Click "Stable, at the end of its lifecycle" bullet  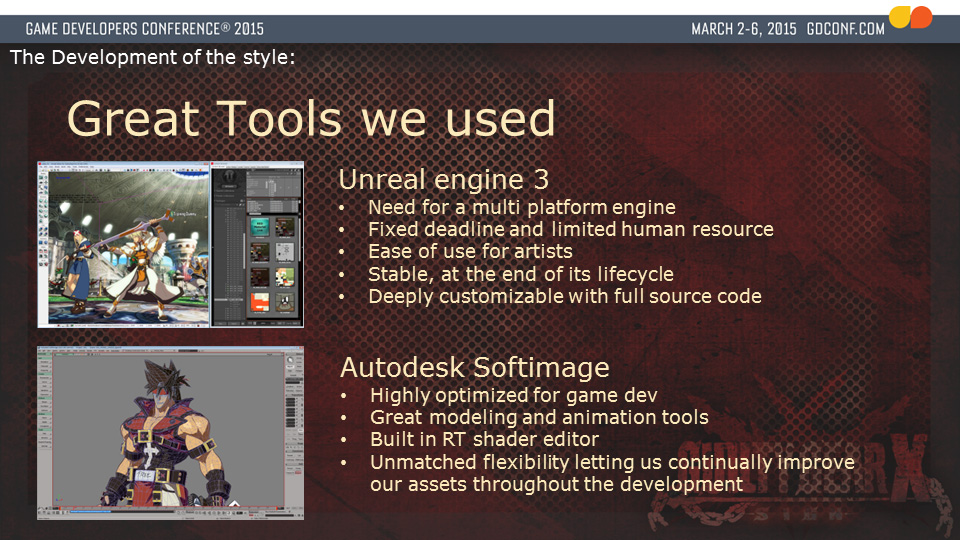tap(520, 274)
